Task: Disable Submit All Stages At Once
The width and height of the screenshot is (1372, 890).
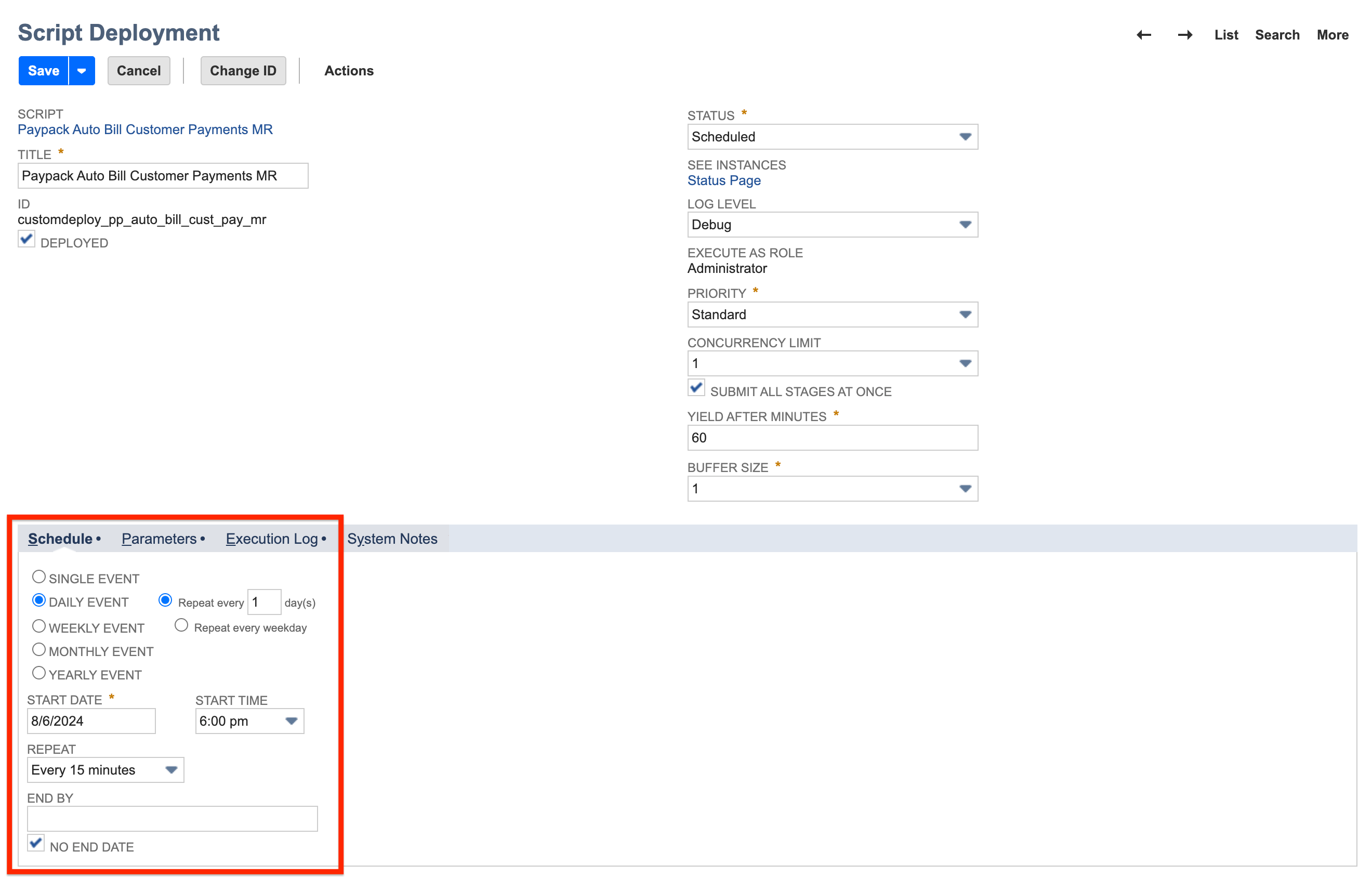Action: pyautogui.click(x=696, y=388)
